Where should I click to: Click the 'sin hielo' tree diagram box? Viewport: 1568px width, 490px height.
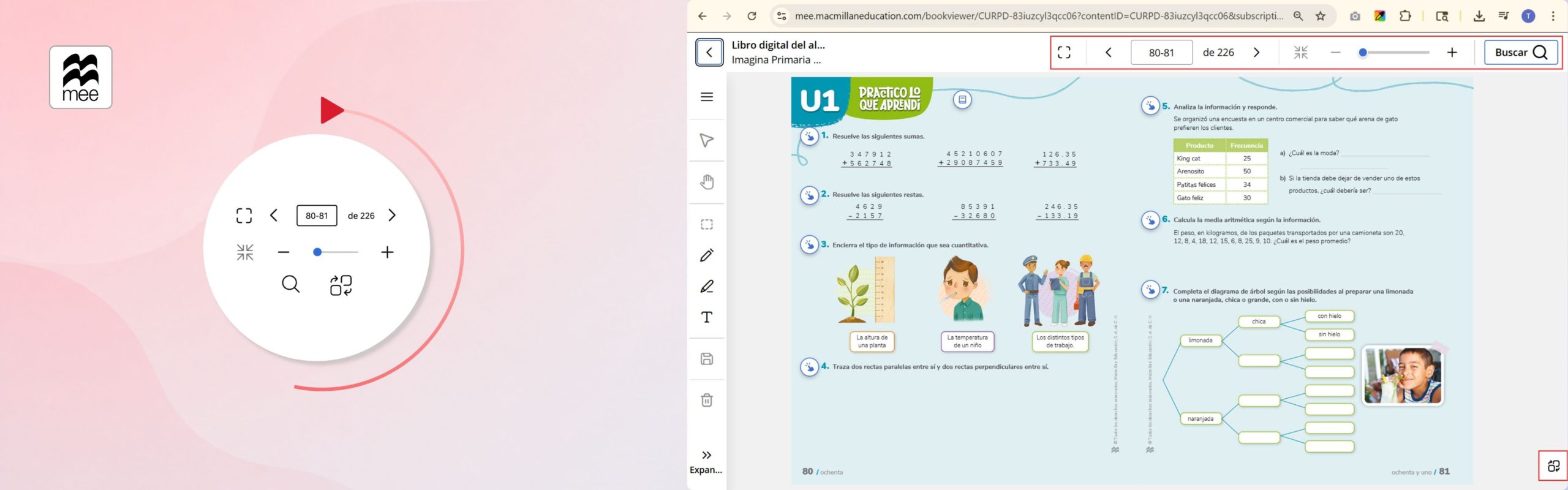point(1329,334)
